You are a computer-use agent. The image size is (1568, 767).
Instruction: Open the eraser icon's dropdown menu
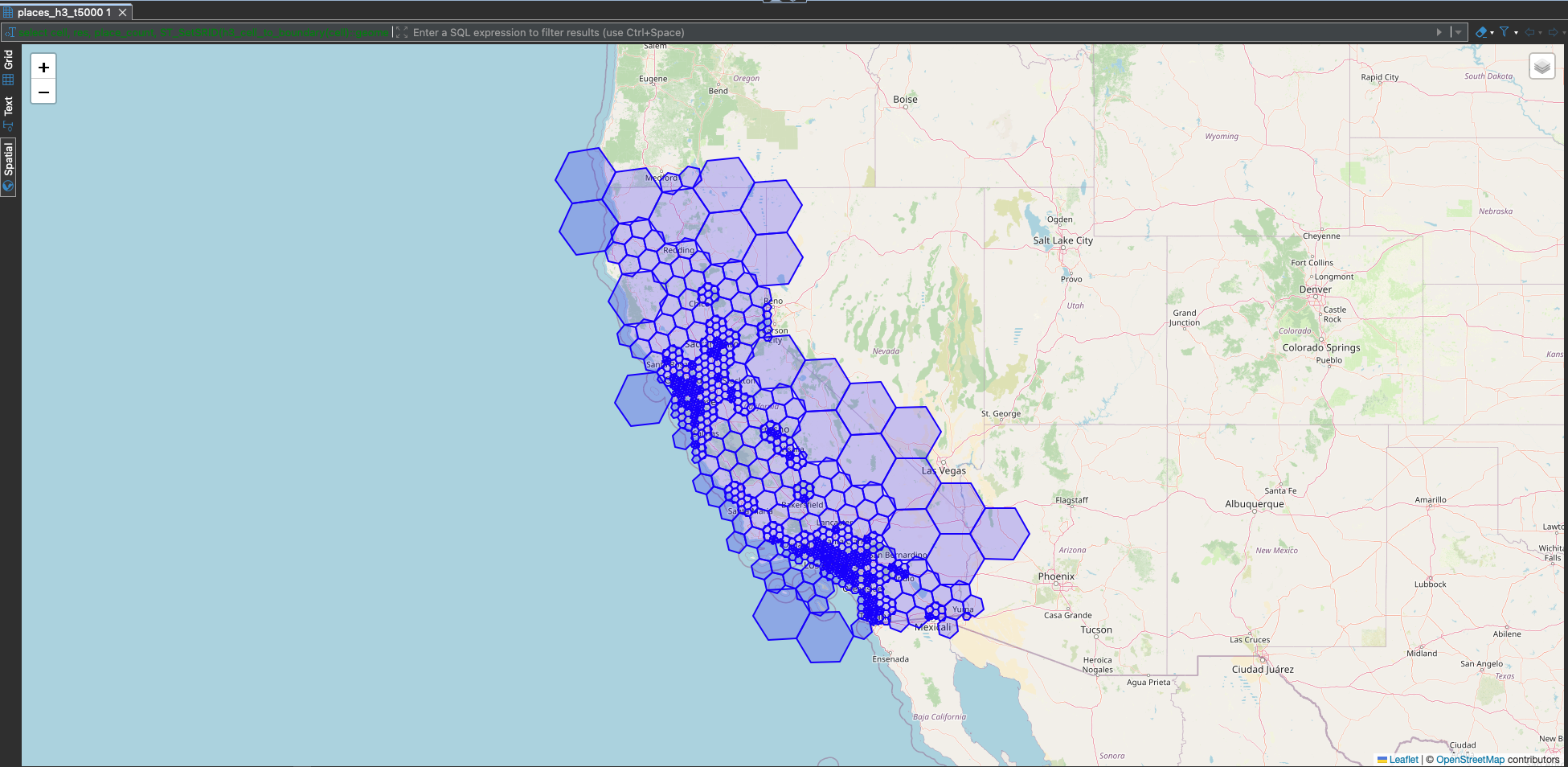click(1492, 32)
